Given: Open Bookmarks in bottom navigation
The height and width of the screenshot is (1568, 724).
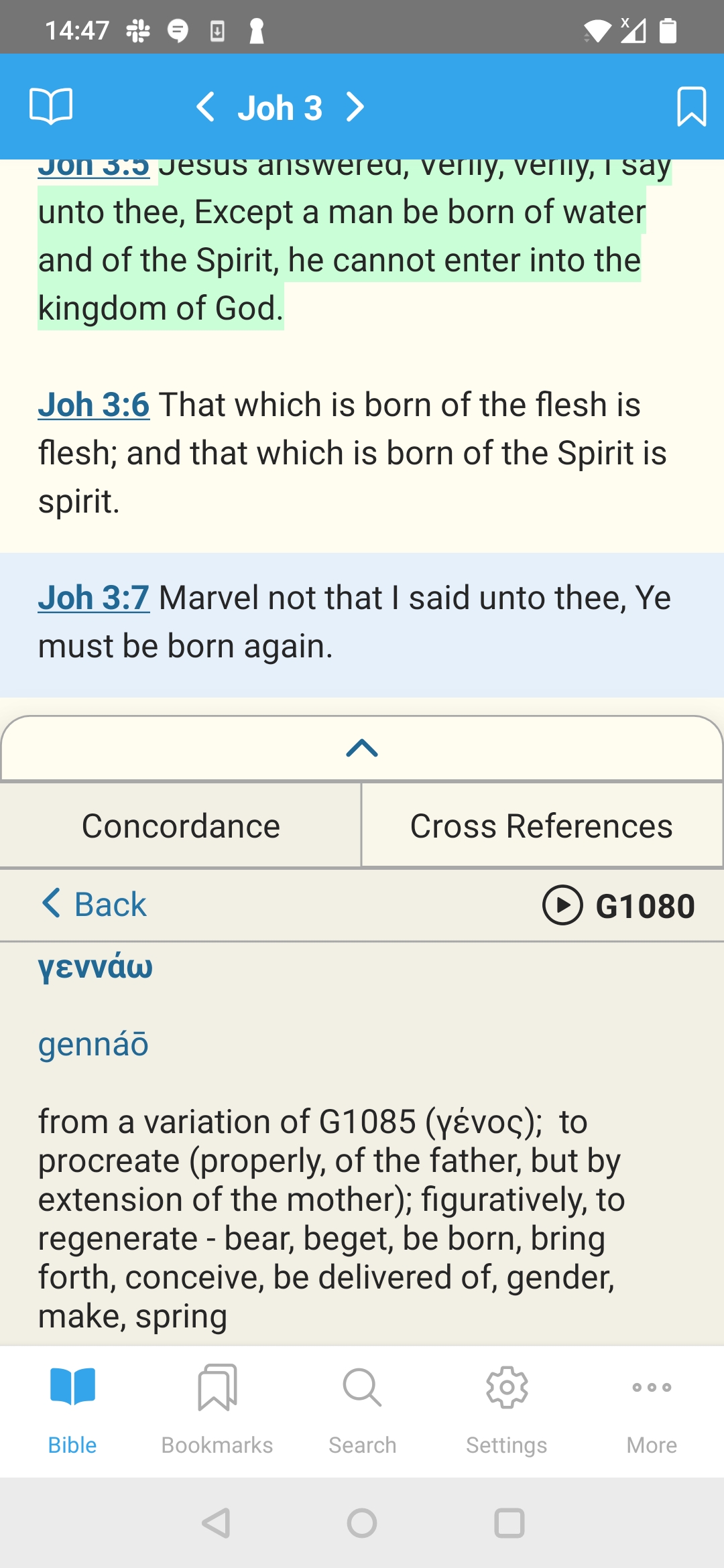Looking at the screenshot, I should click(x=217, y=1410).
